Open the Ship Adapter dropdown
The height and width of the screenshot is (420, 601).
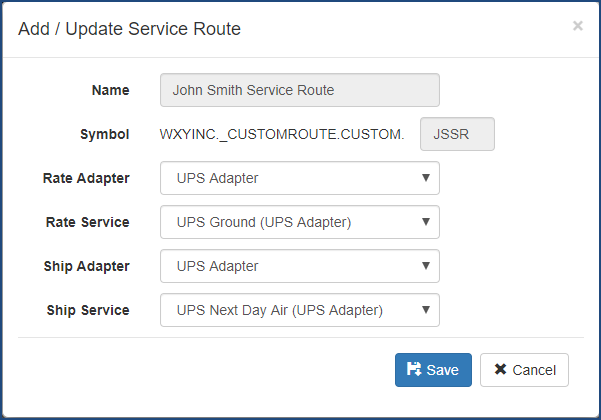(x=299, y=266)
